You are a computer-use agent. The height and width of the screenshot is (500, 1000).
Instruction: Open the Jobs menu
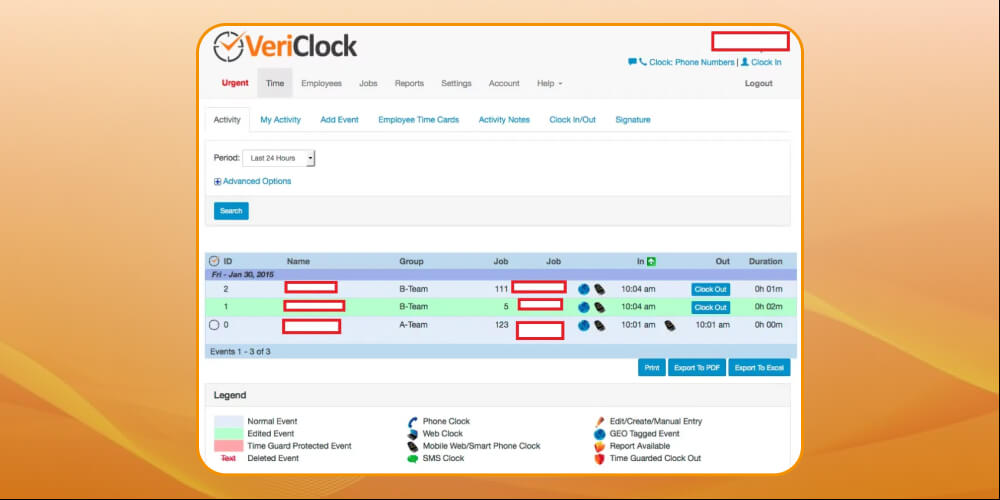pos(368,84)
